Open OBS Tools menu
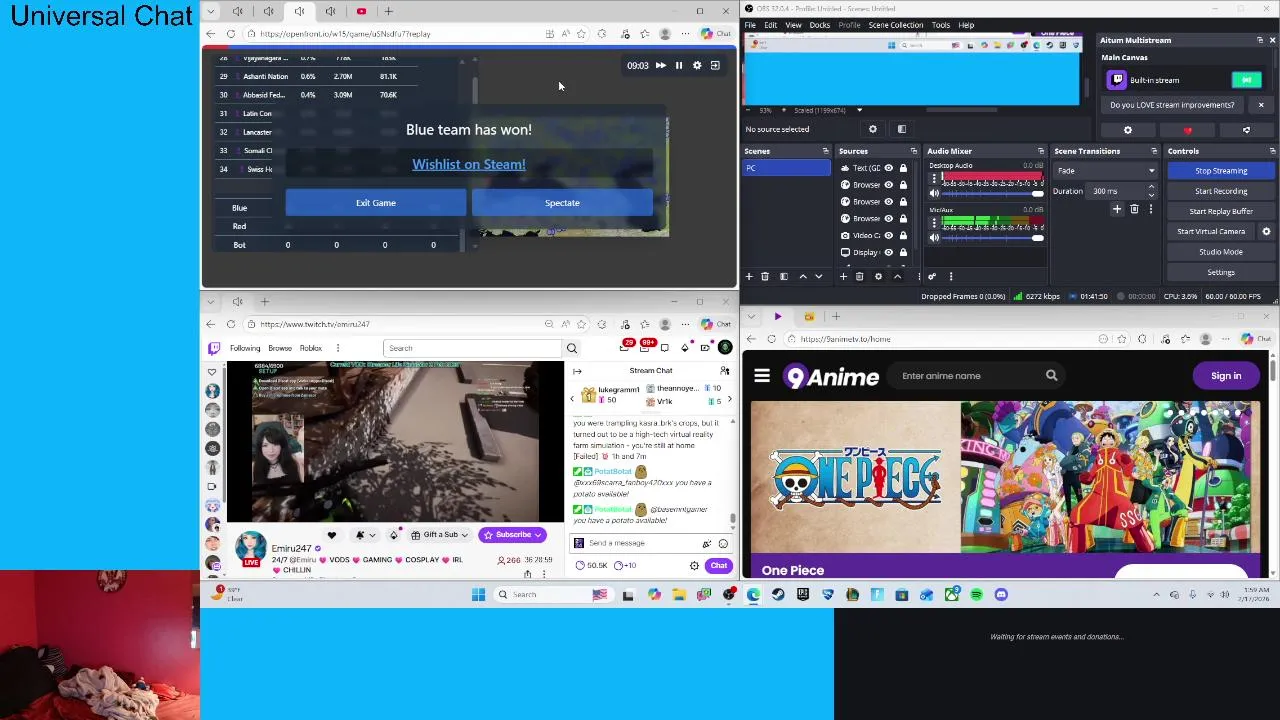This screenshot has height=720, width=1280. click(x=941, y=25)
